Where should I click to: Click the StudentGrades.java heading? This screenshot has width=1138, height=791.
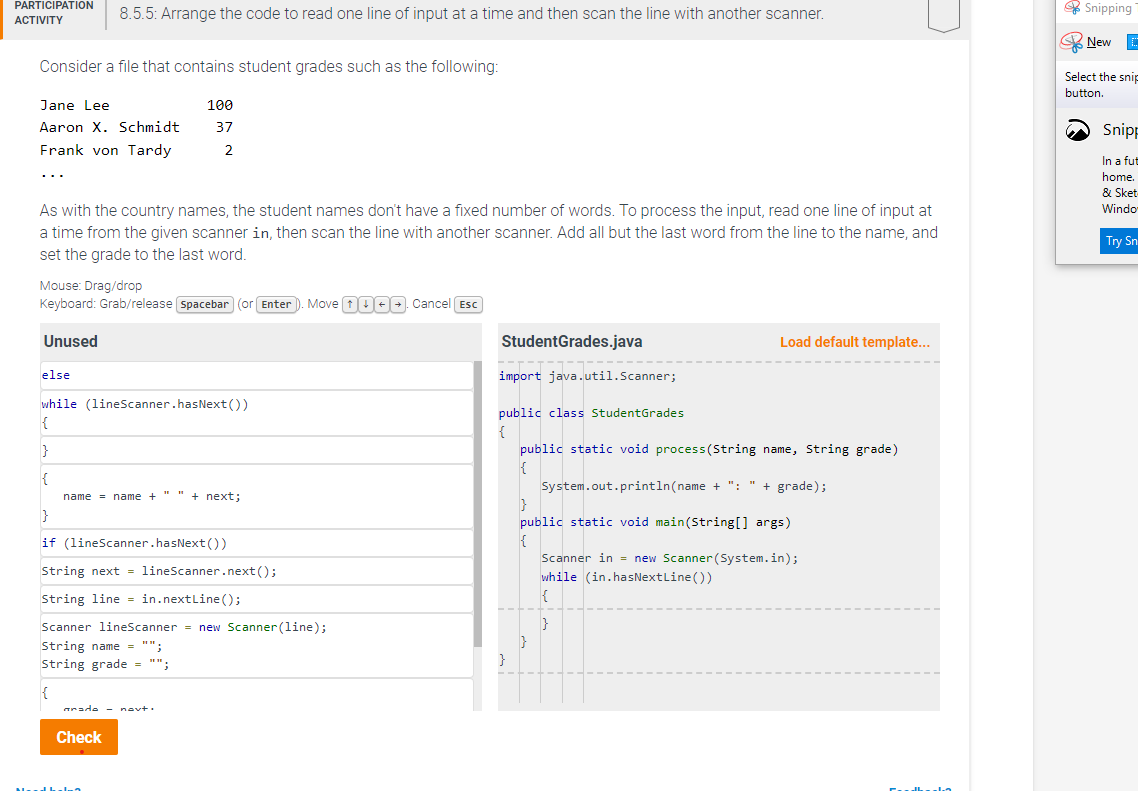point(572,342)
